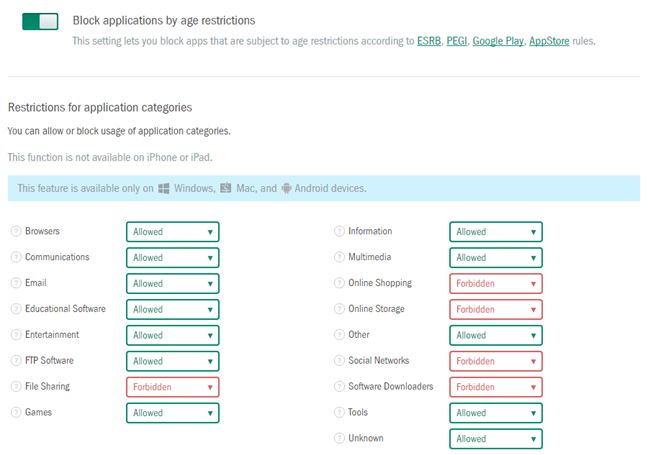The width and height of the screenshot is (648, 455).
Task: Click the Windows logo icon in banner
Action: pos(164,188)
